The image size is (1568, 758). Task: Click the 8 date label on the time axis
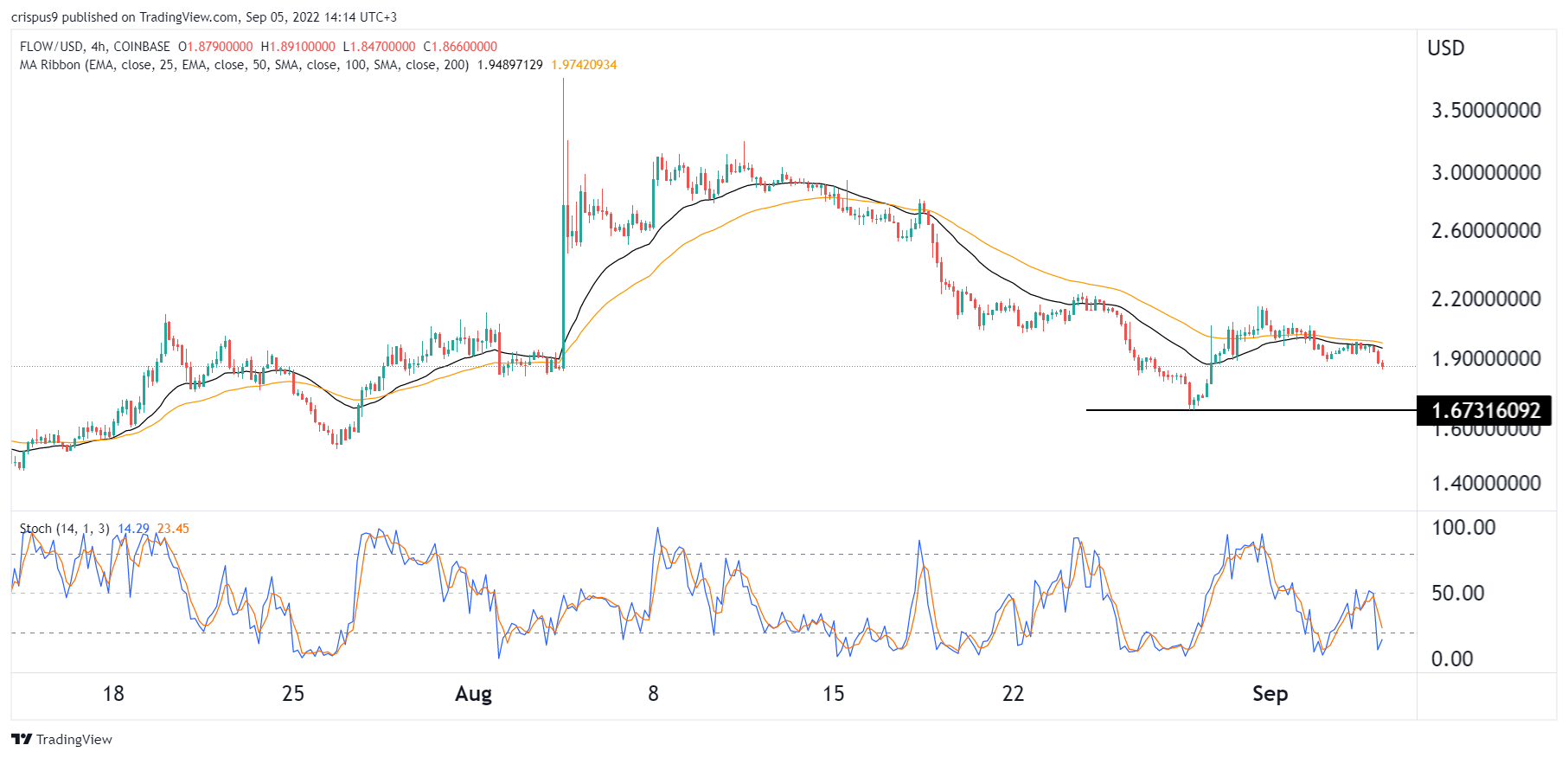click(653, 694)
